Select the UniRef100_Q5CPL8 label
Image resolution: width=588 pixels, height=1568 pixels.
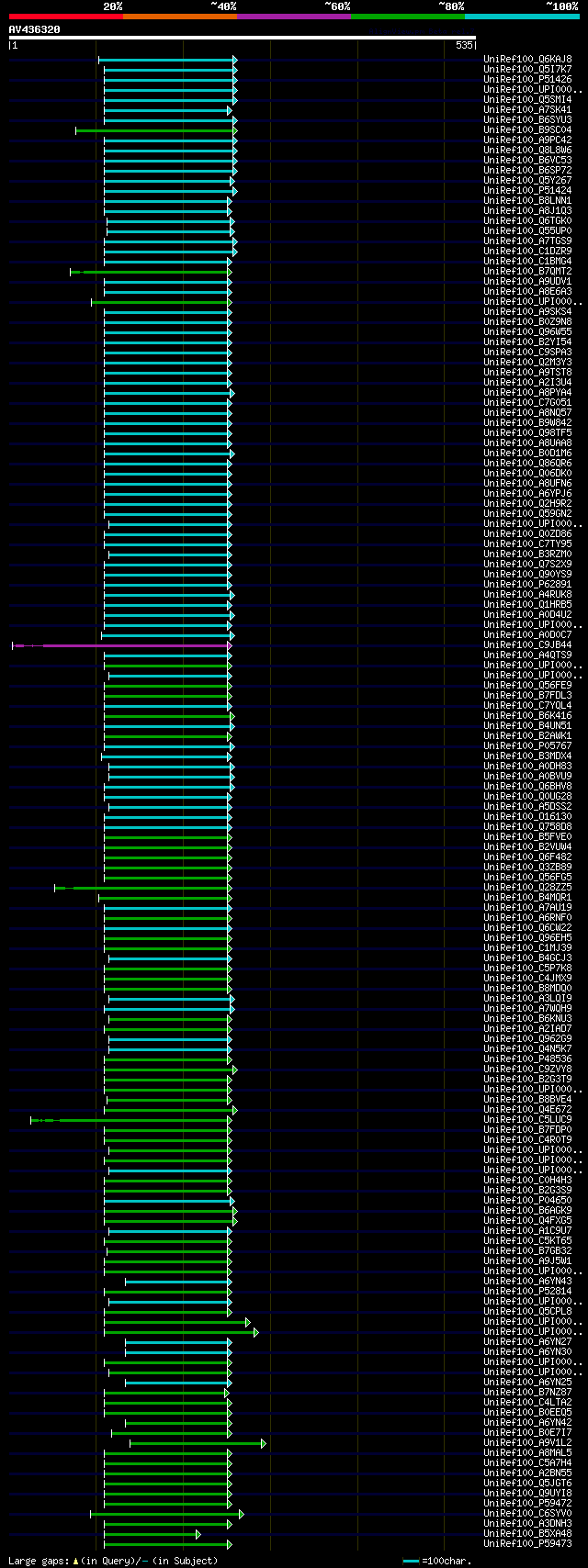(x=527, y=1312)
